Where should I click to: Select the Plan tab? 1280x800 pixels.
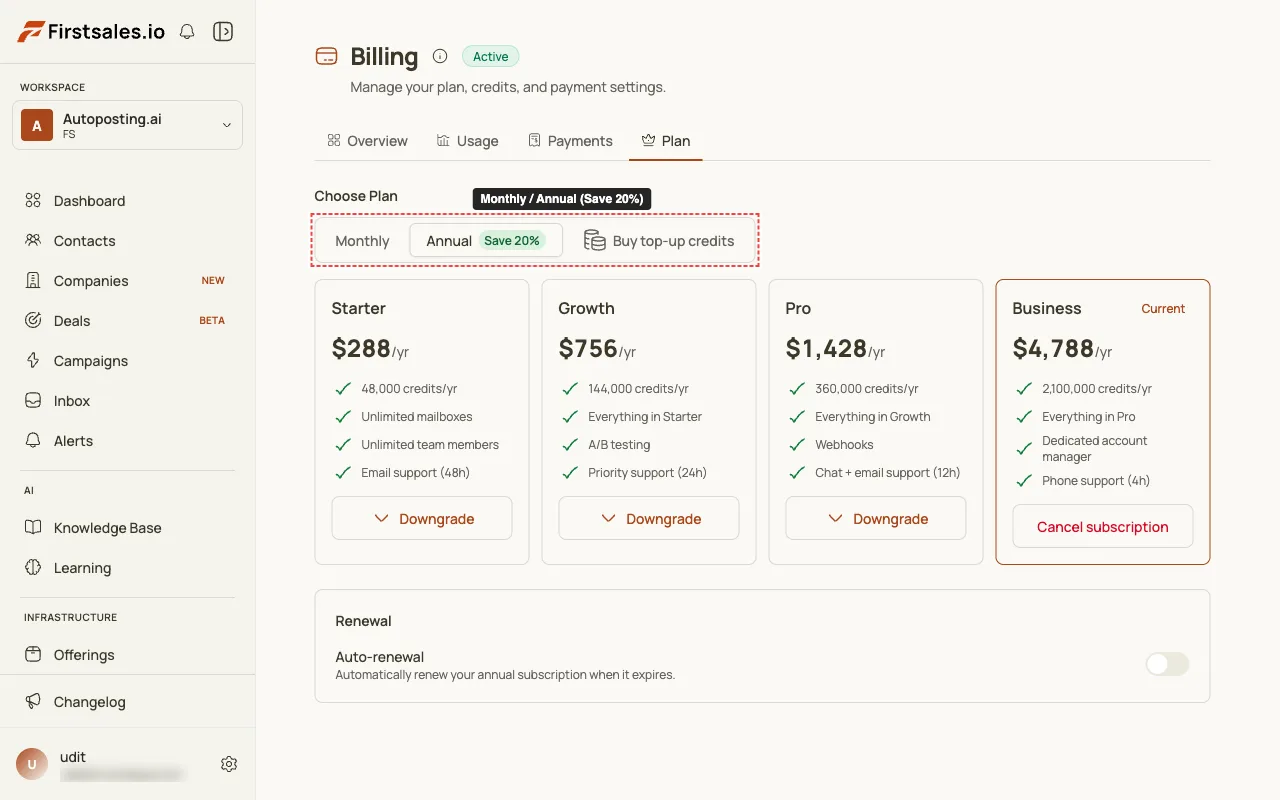pos(666,141)
